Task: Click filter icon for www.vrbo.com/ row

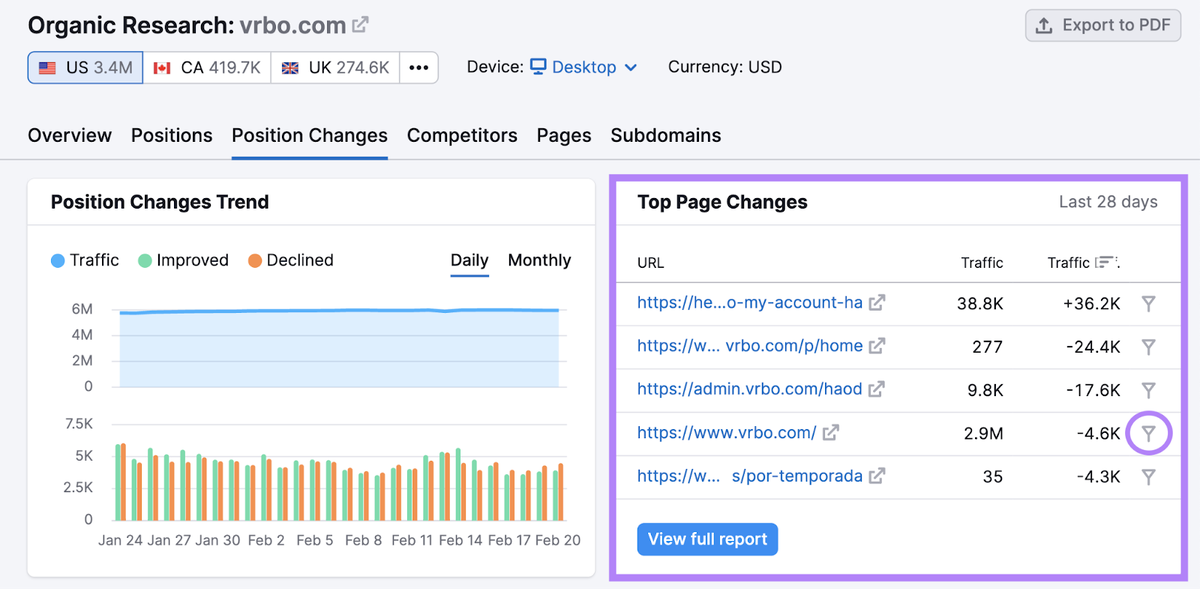Action: pyautogui.click(x=1149, y=433)
